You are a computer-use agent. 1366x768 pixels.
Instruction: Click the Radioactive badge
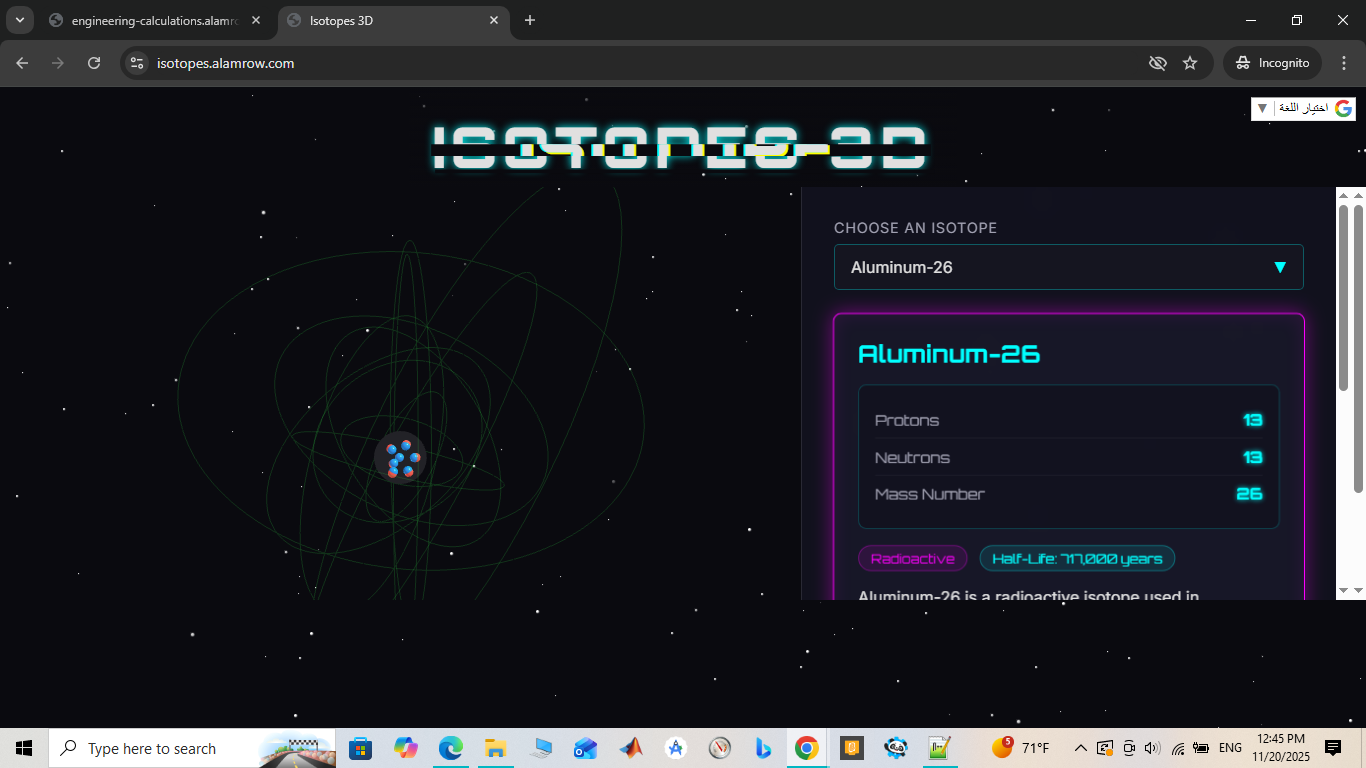click(912, 558)
